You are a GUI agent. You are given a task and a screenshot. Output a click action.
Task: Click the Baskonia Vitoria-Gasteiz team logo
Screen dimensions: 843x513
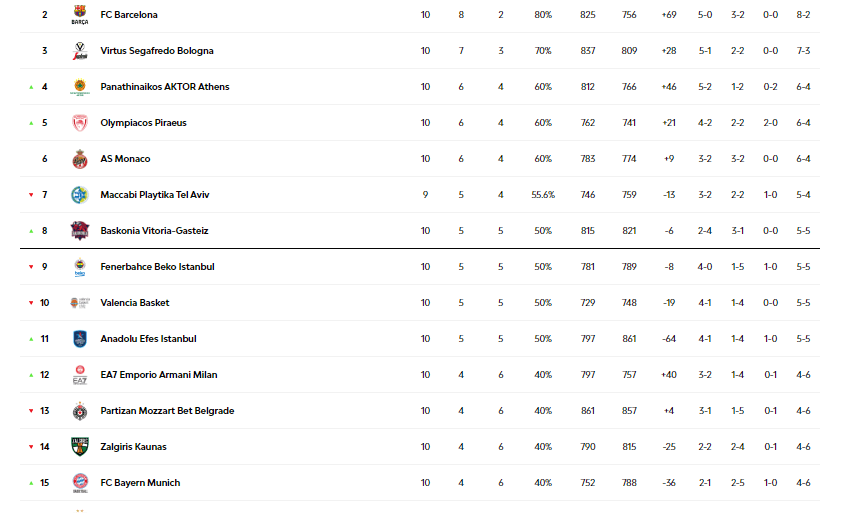(80, 231)
